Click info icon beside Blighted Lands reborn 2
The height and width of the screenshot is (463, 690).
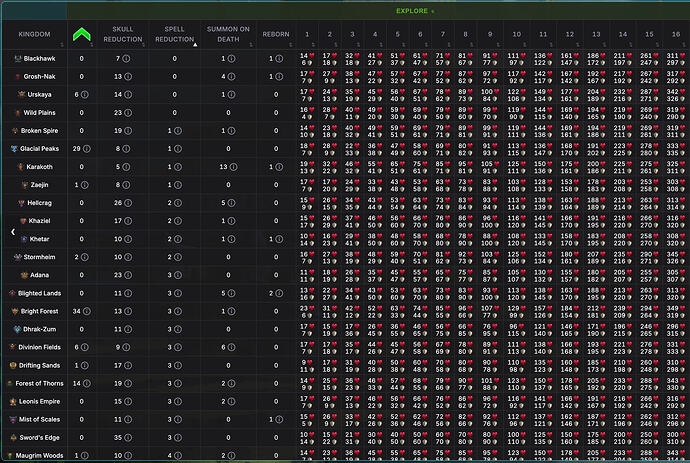[x=279, y=293]
